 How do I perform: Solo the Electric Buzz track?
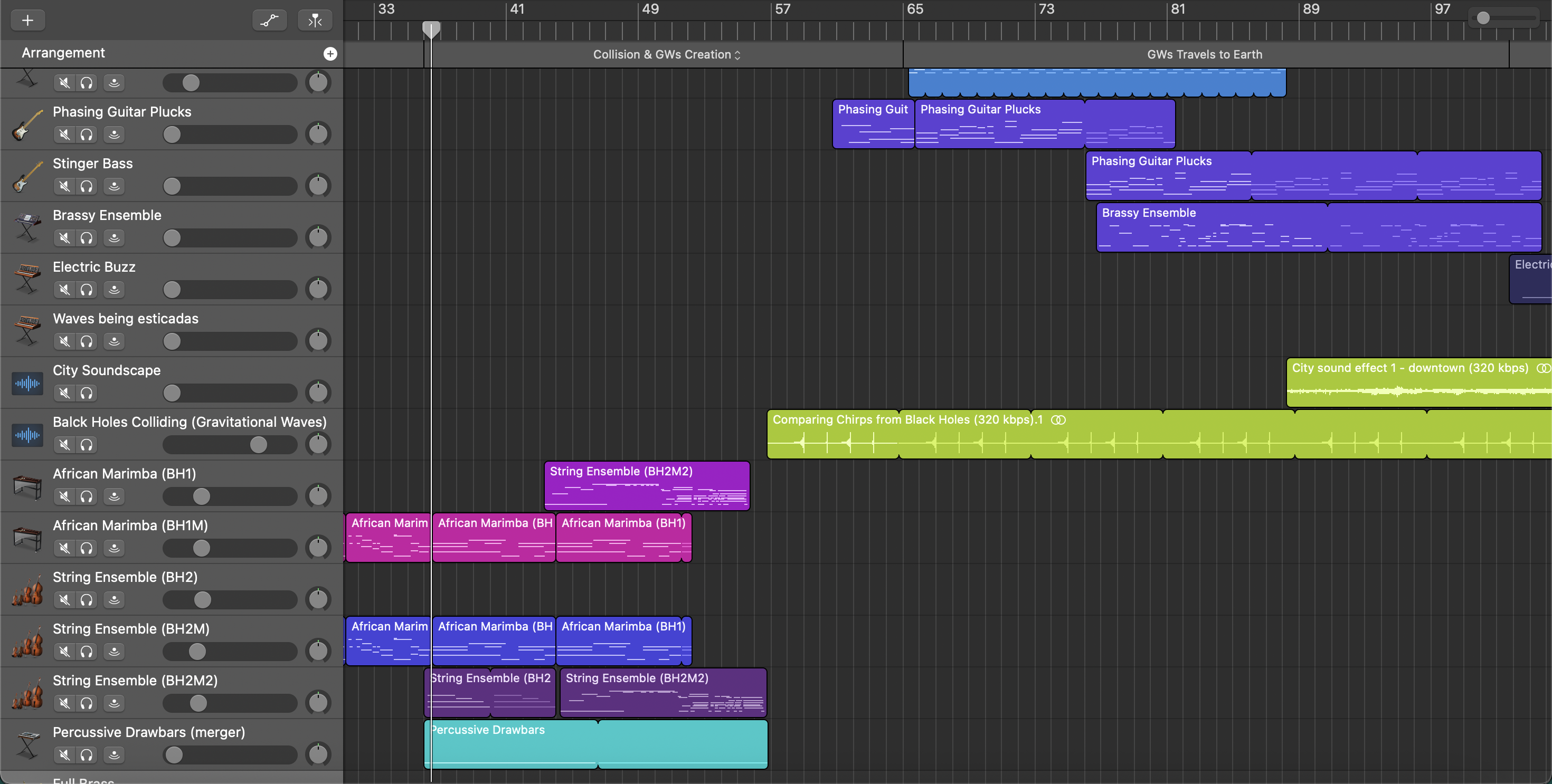pos(87,290)
